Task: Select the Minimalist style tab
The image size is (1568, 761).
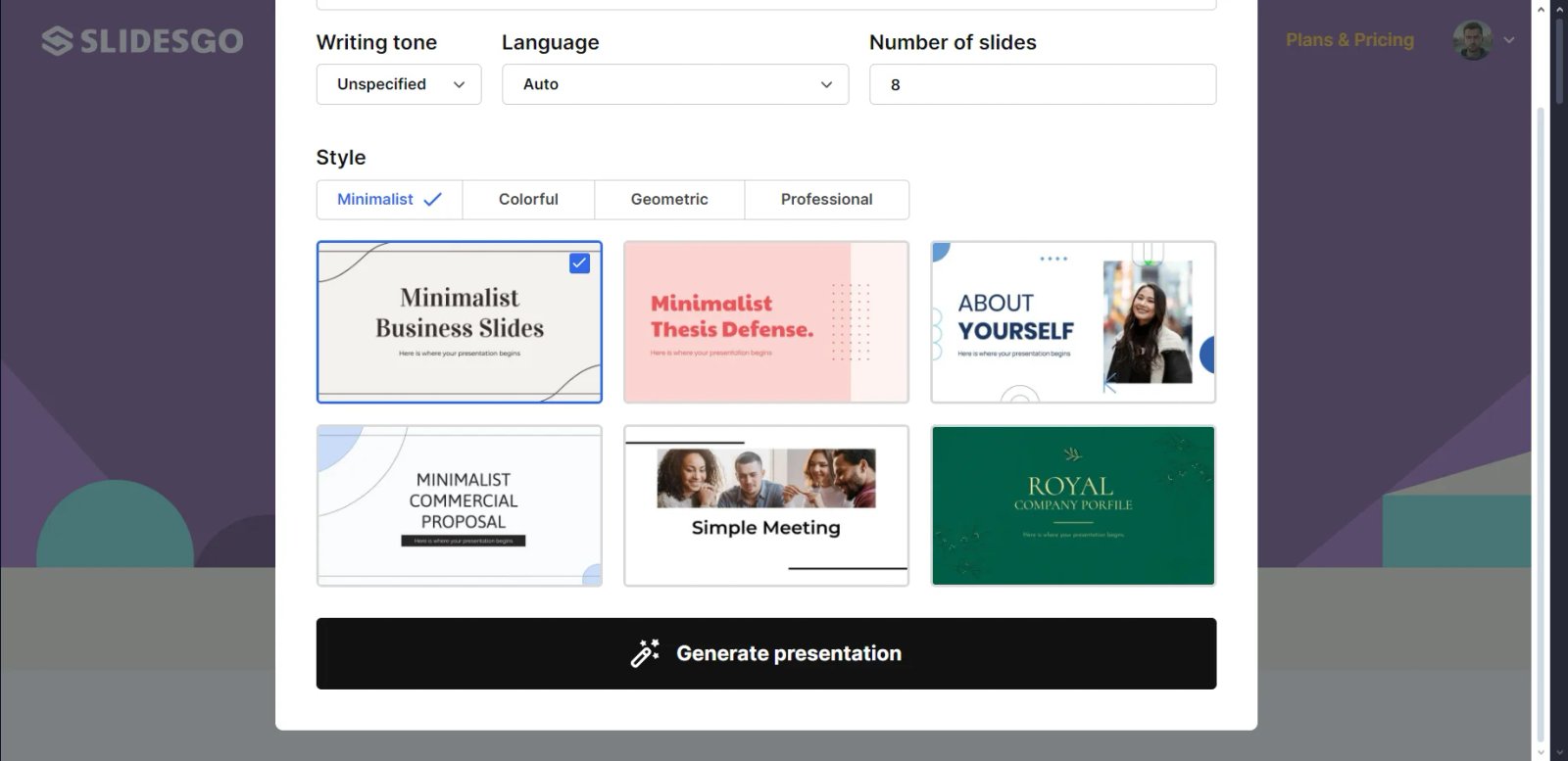Action: tap(389, 200)
